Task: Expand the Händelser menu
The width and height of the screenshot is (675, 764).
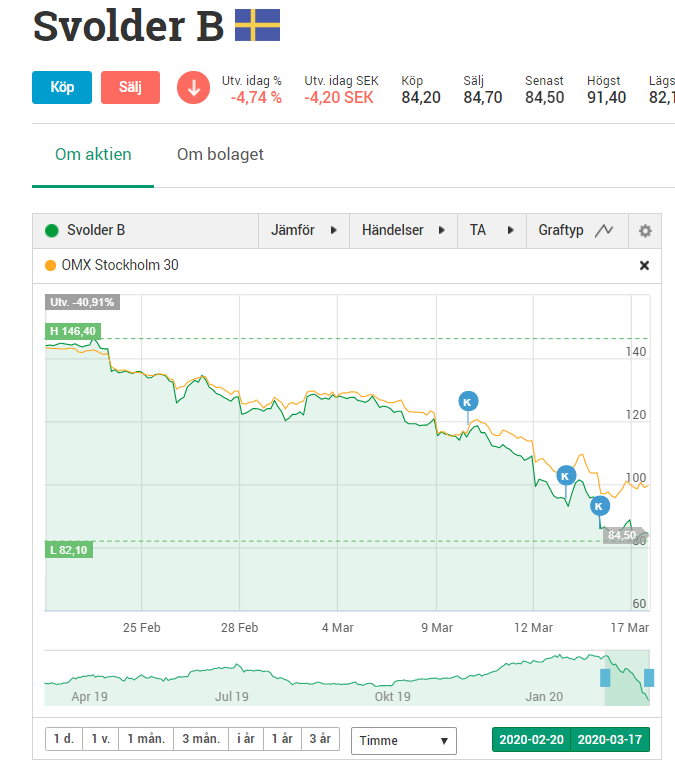Action: coord(403,230)
